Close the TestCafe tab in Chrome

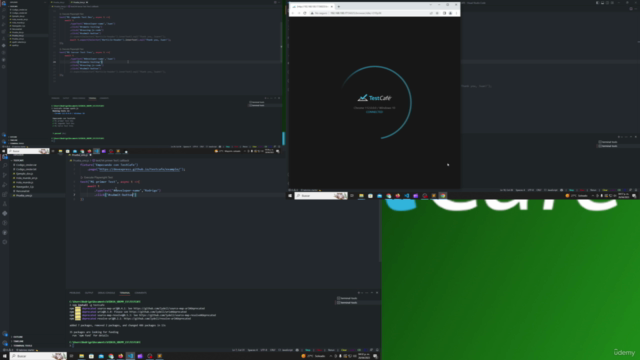332,7
